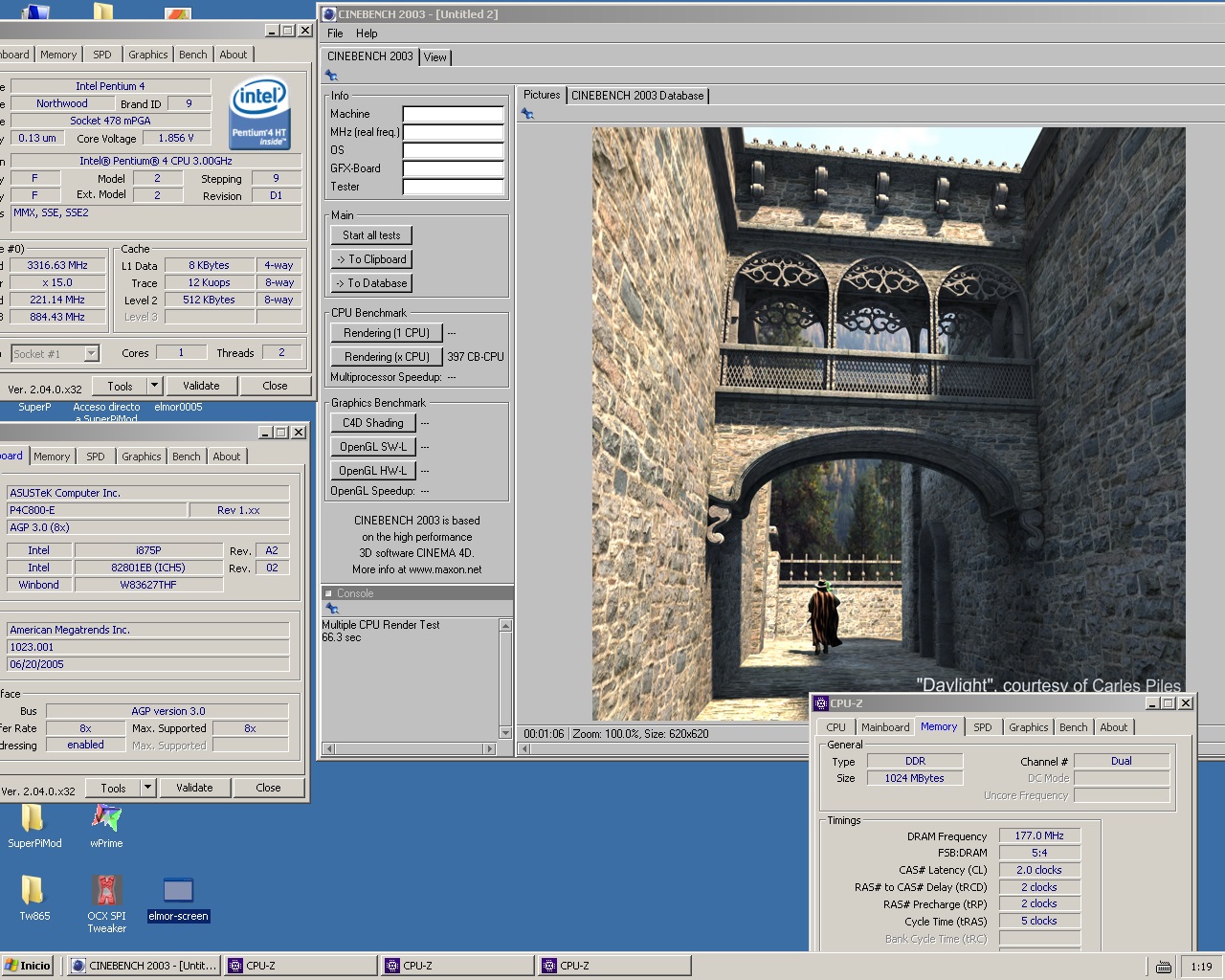Click the P4C800-E model field
Viewport: 1225px width, 980px height.
97,510
